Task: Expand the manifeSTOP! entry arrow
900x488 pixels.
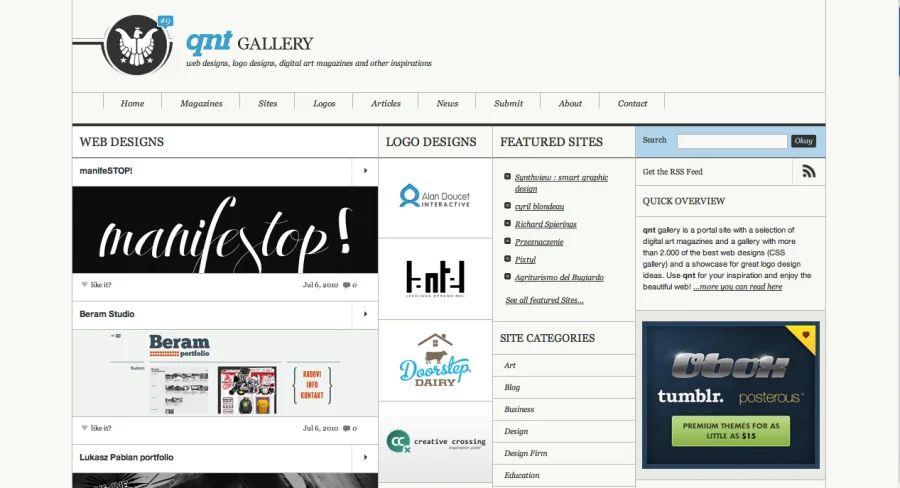Action: pyautogui.click(x=365, y=171)
